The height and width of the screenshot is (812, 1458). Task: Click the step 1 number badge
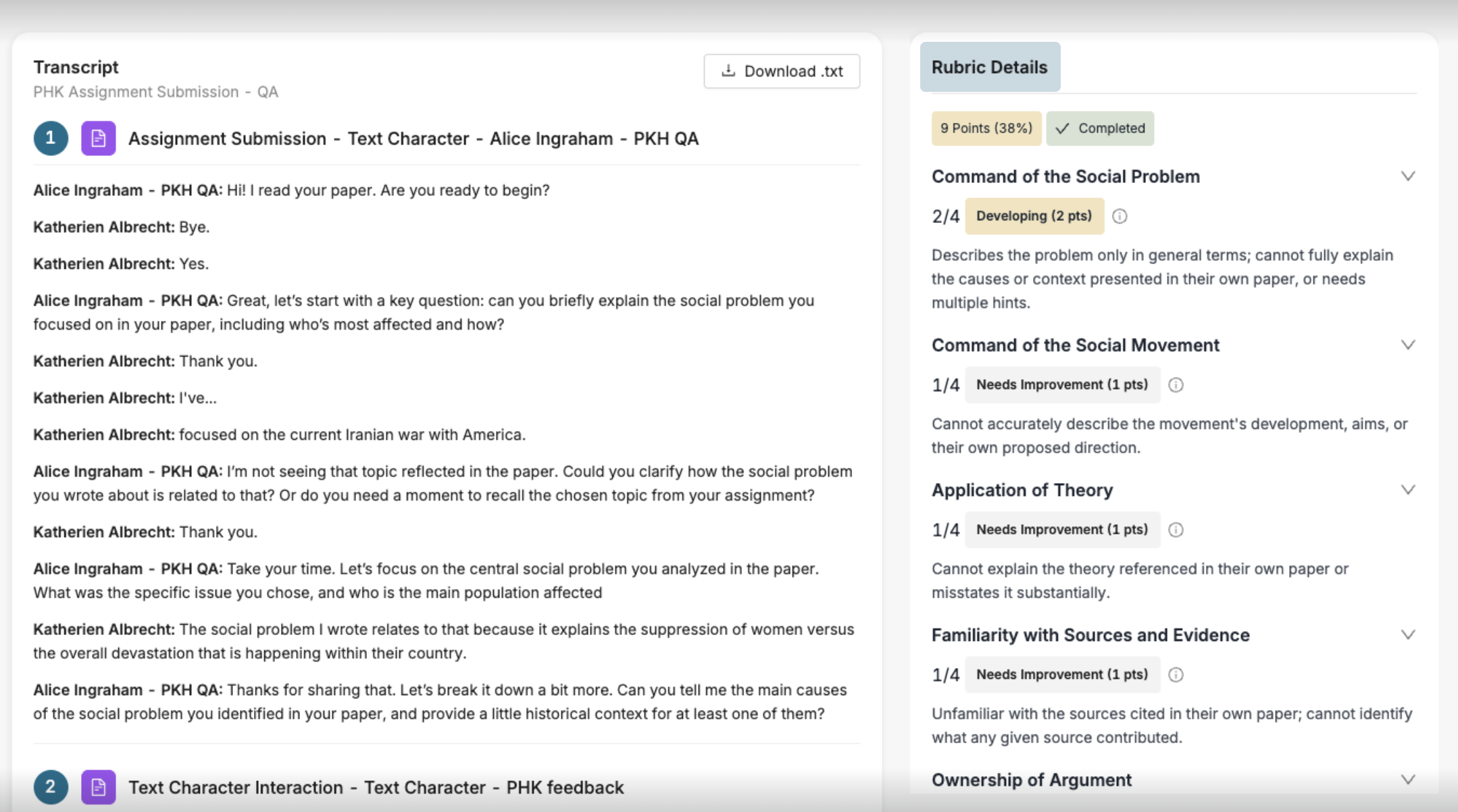pos(51,138)
